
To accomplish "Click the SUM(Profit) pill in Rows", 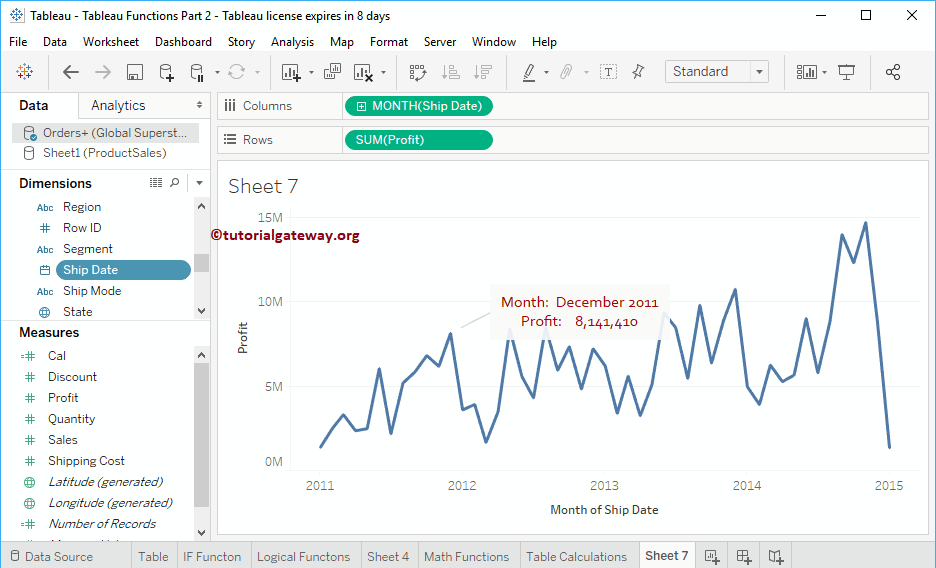I will coord(418,140).
